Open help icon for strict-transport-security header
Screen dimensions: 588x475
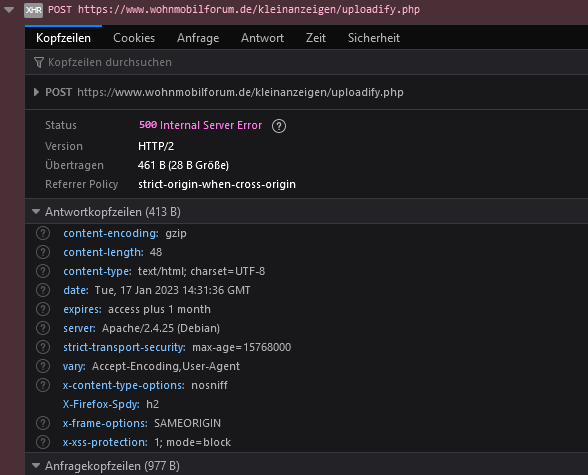tap(43, 347)
